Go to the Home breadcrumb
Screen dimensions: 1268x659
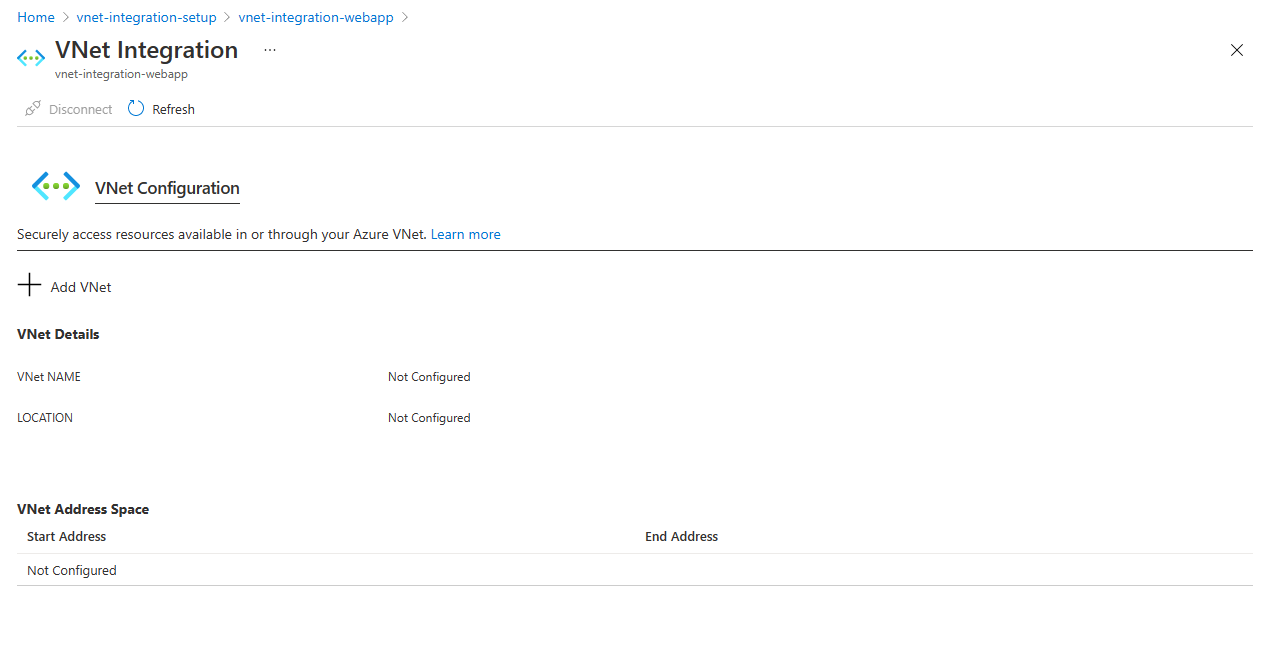click(36, 18)
